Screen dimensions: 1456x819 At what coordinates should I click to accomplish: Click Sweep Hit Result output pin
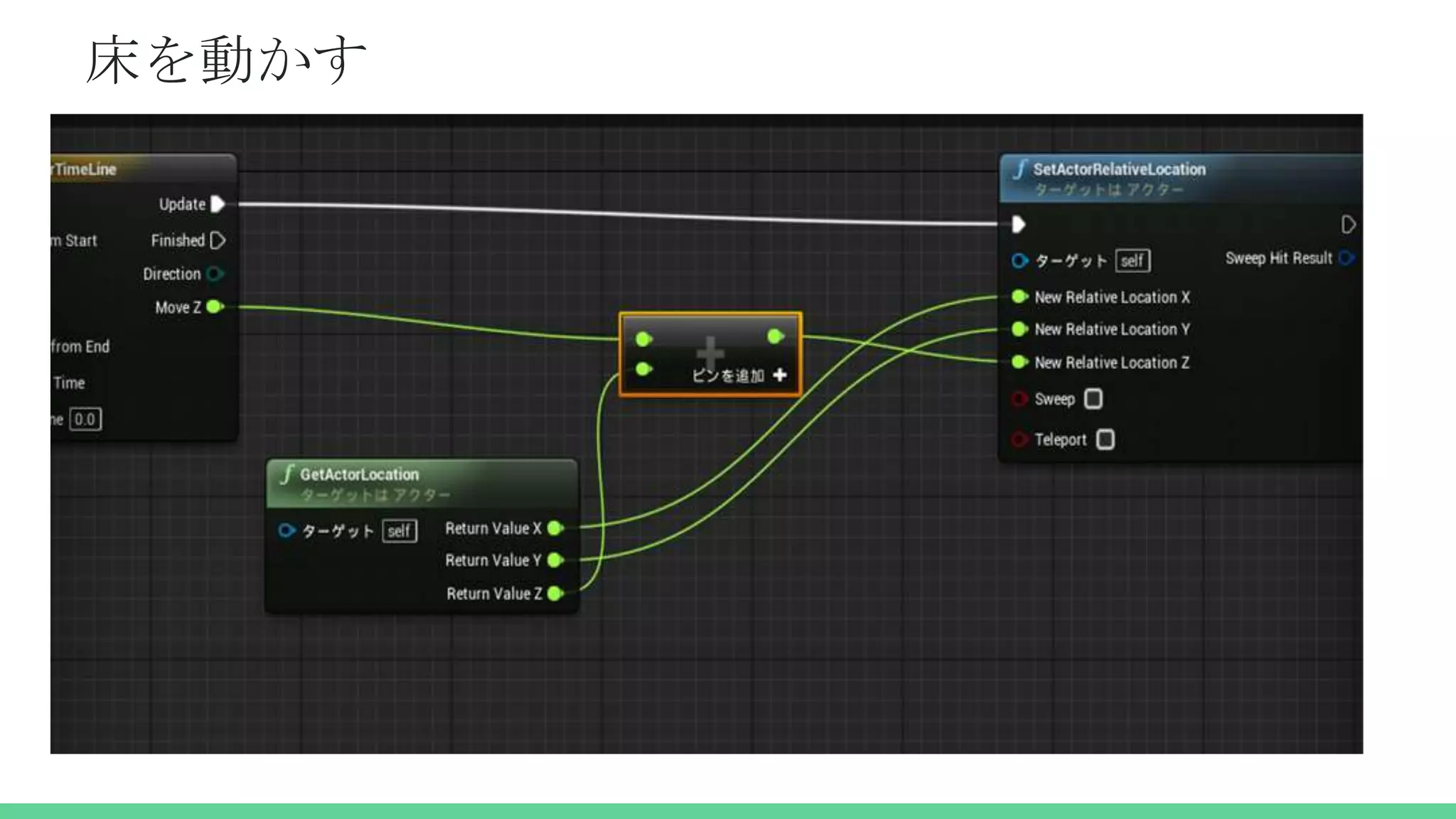(x=1346, y=258)
